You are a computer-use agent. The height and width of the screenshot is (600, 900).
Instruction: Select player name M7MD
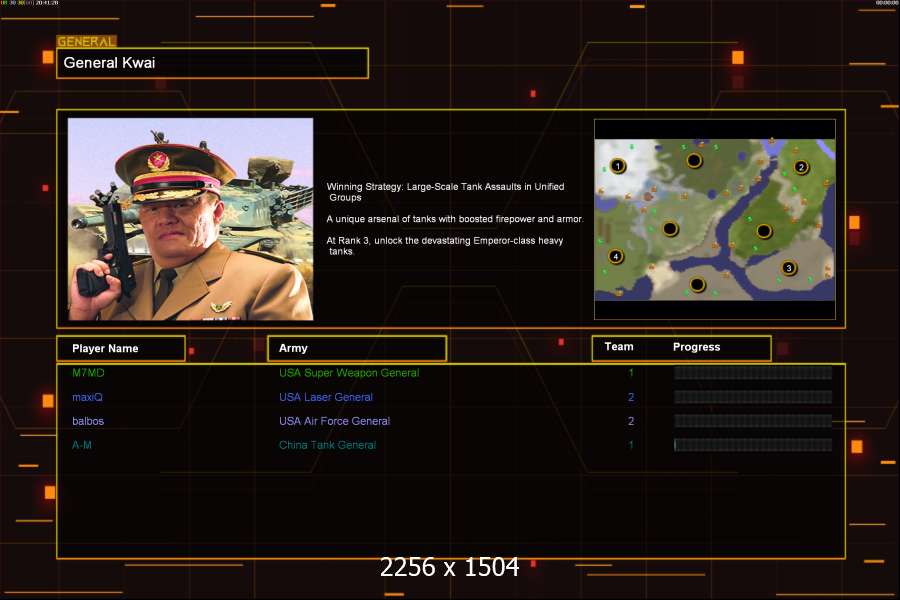click(x=88, y=373)
